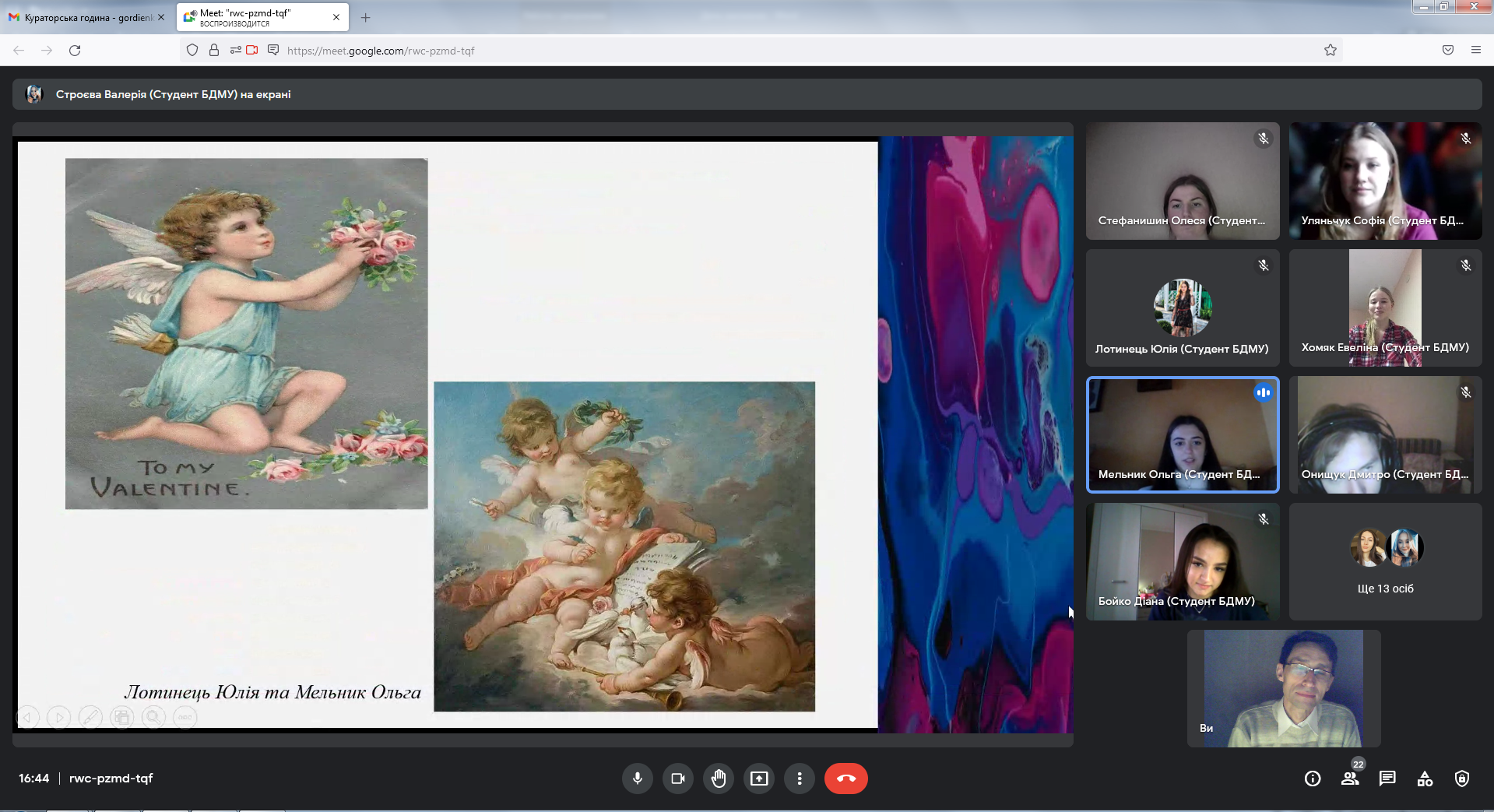Raise hand using the hand icon
Screen dimensions: 1494x812
pyautogui.click(x=719, y=779)
